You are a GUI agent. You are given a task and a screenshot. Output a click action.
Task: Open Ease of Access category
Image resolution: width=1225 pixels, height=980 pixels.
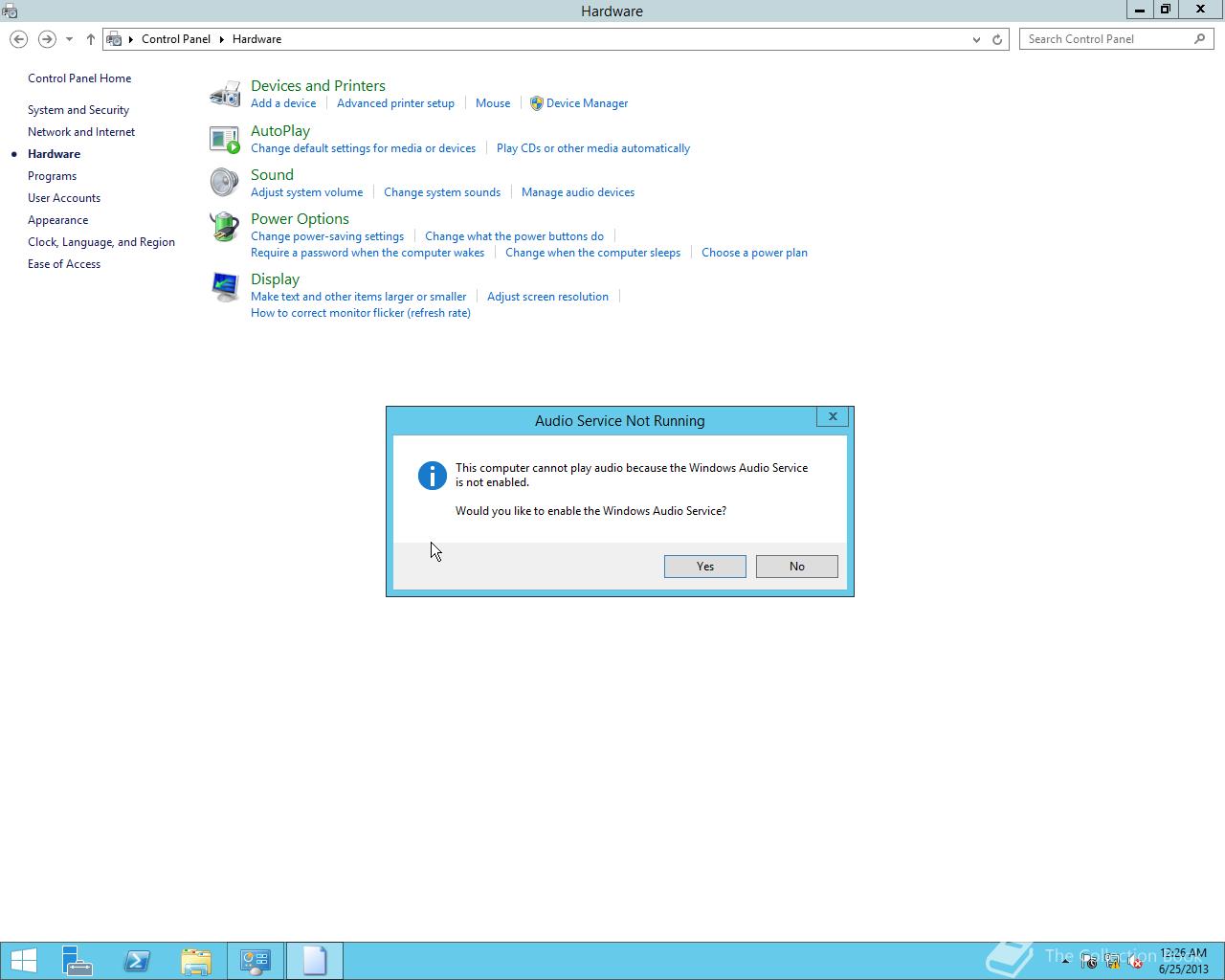64,264
